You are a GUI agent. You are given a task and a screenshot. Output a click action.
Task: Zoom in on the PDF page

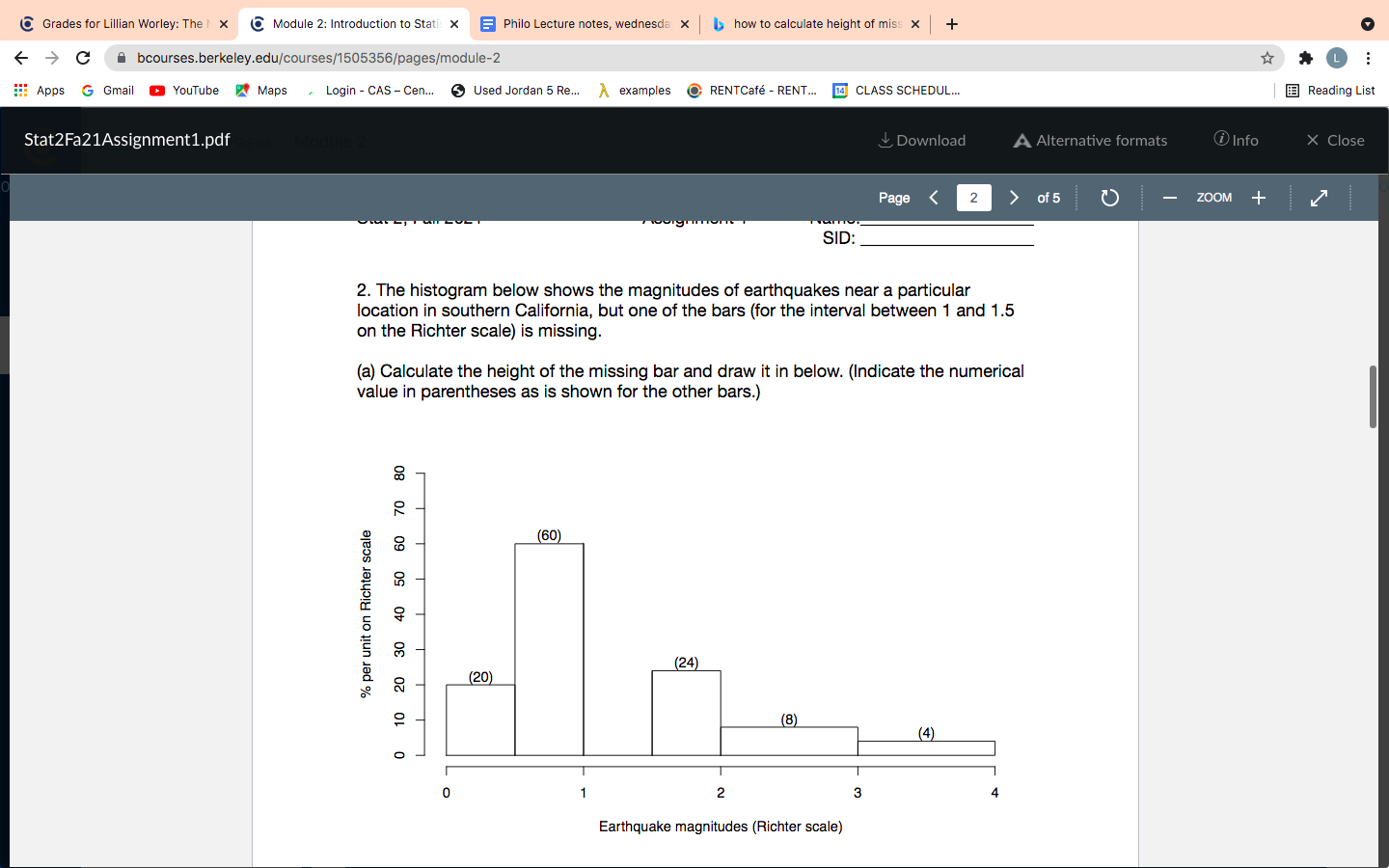pos(1259,198)
